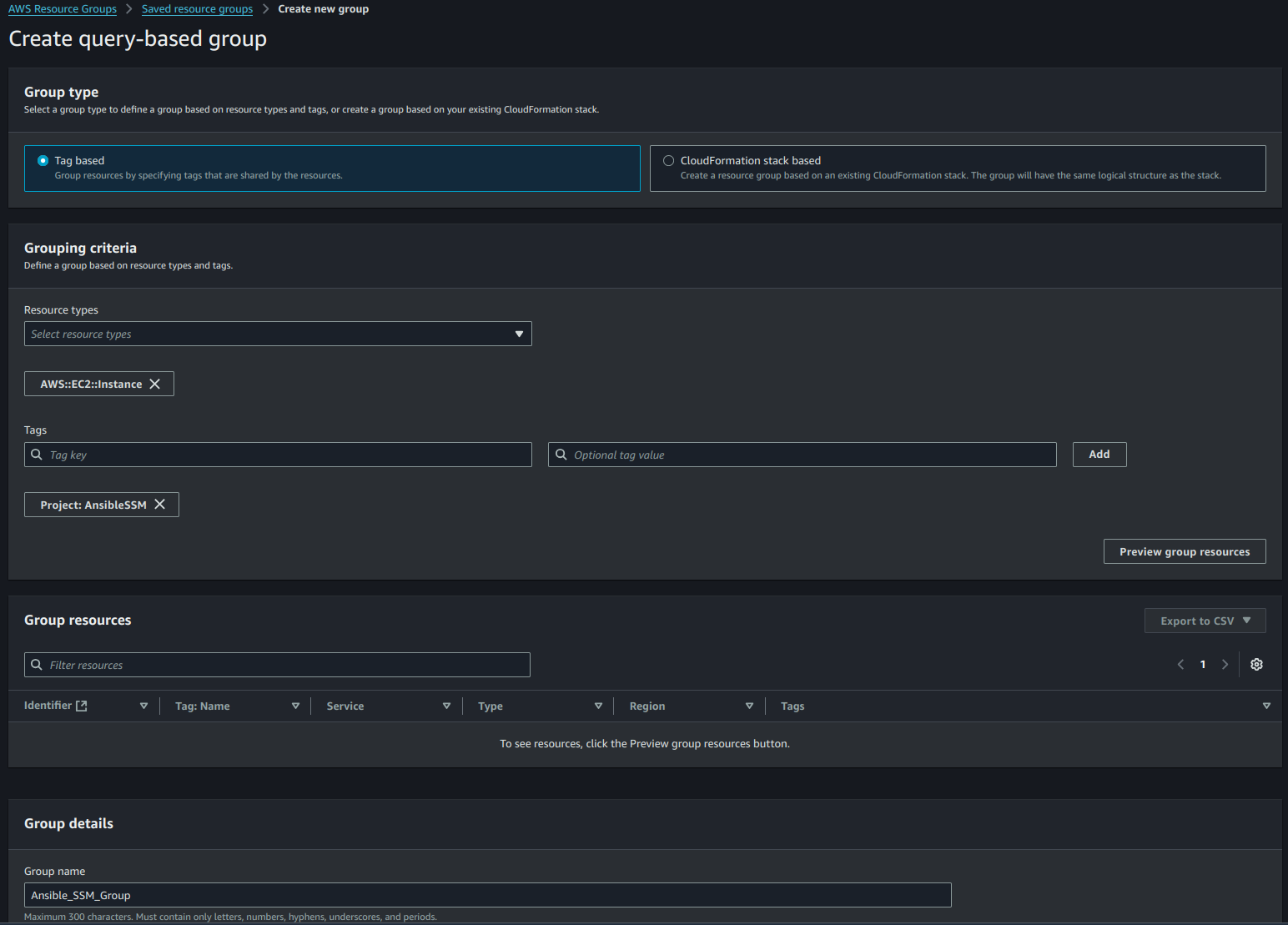The width and height of the screenshot is (1288, 925).
Task: Click the Tag: Name column header
Action: 203,706
